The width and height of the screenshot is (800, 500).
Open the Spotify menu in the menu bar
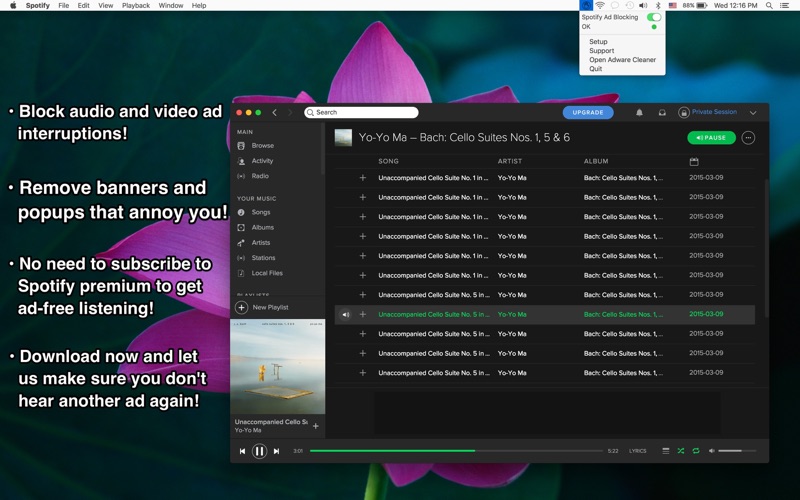coord(38,6)
